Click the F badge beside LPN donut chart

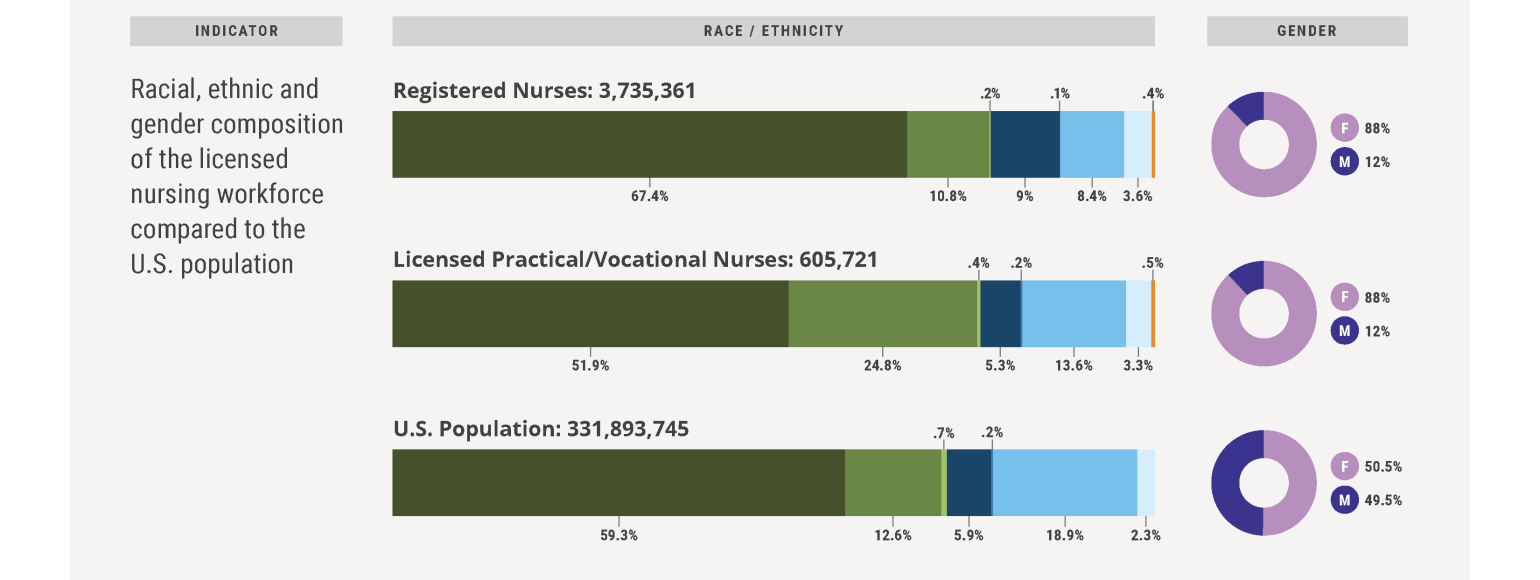(x=1344, y=297)
